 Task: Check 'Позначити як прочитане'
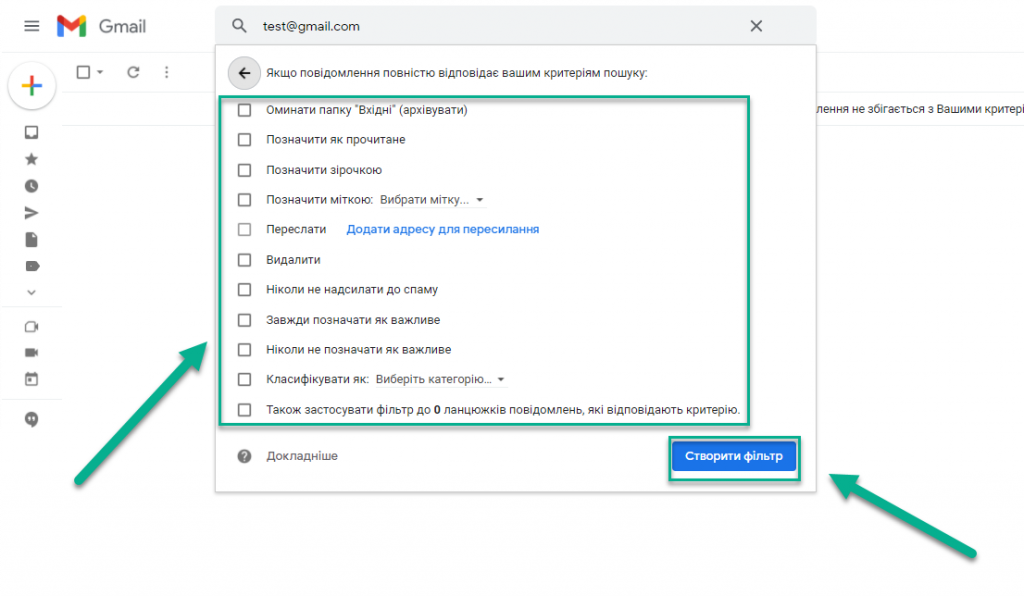[244, 140]
